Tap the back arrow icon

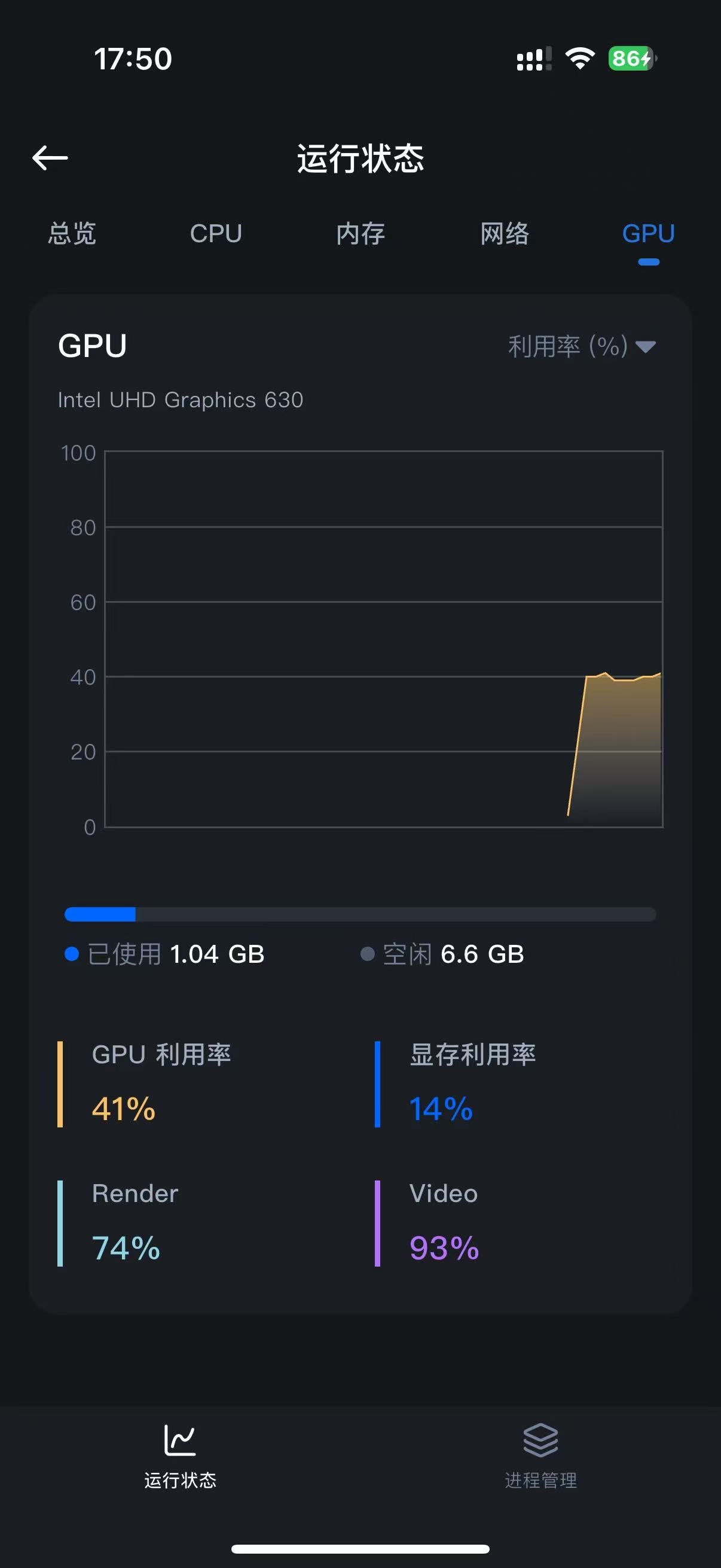[x=50, y=158]
